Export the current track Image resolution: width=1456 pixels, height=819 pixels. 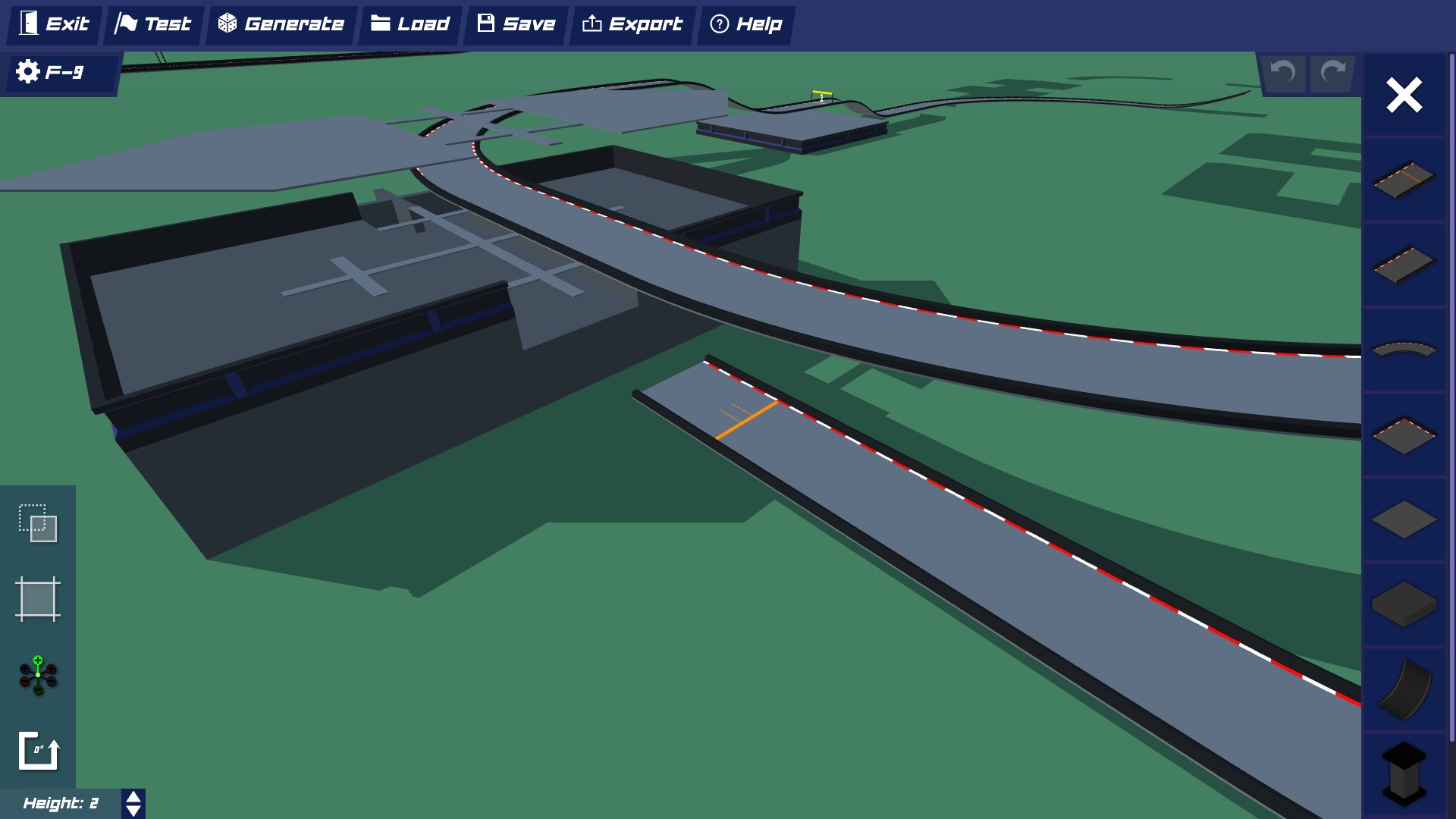(632, 24)
